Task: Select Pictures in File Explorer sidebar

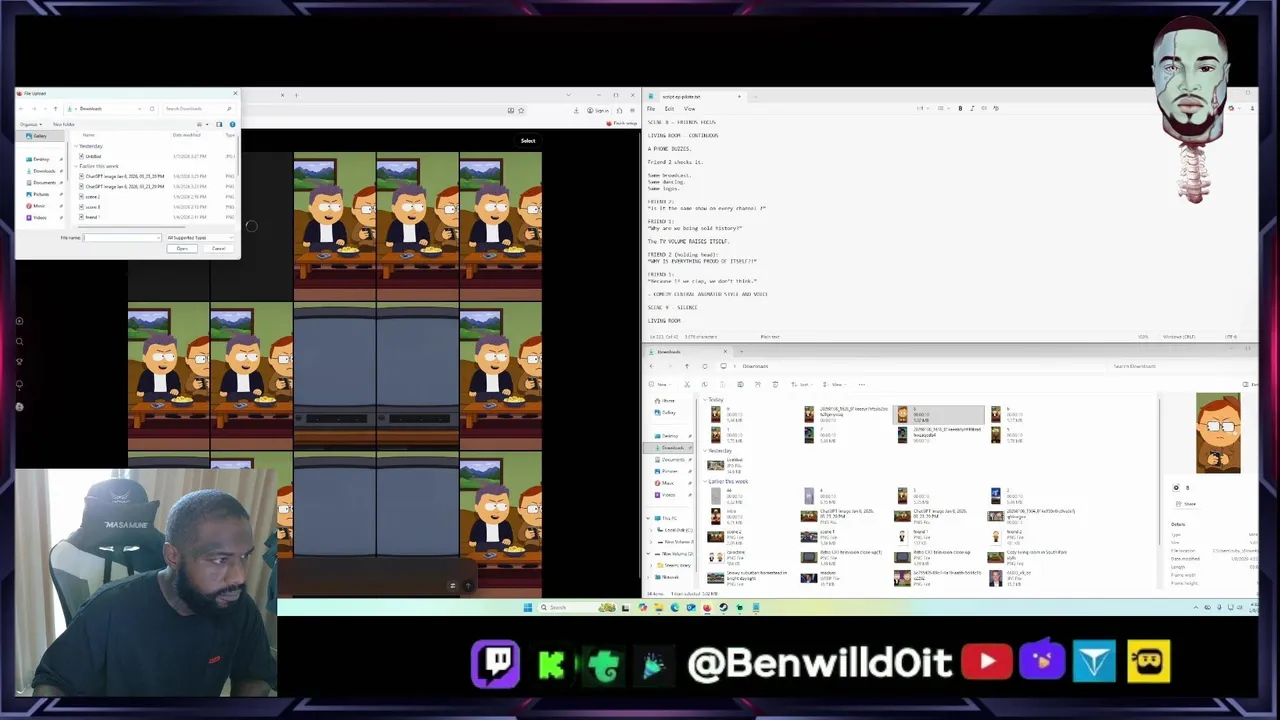Action: [x=669, y=471]
